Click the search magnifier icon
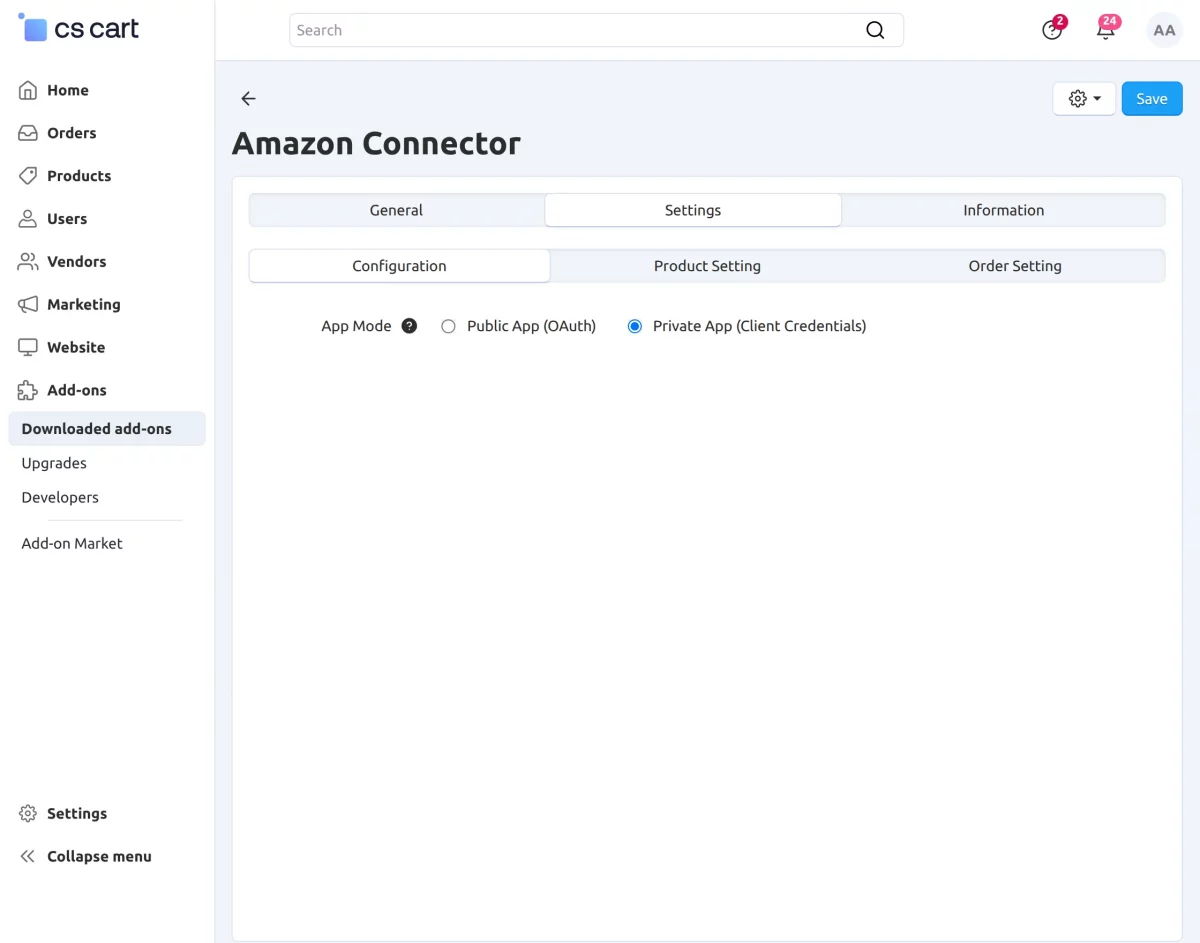 [x=875, y=30]
